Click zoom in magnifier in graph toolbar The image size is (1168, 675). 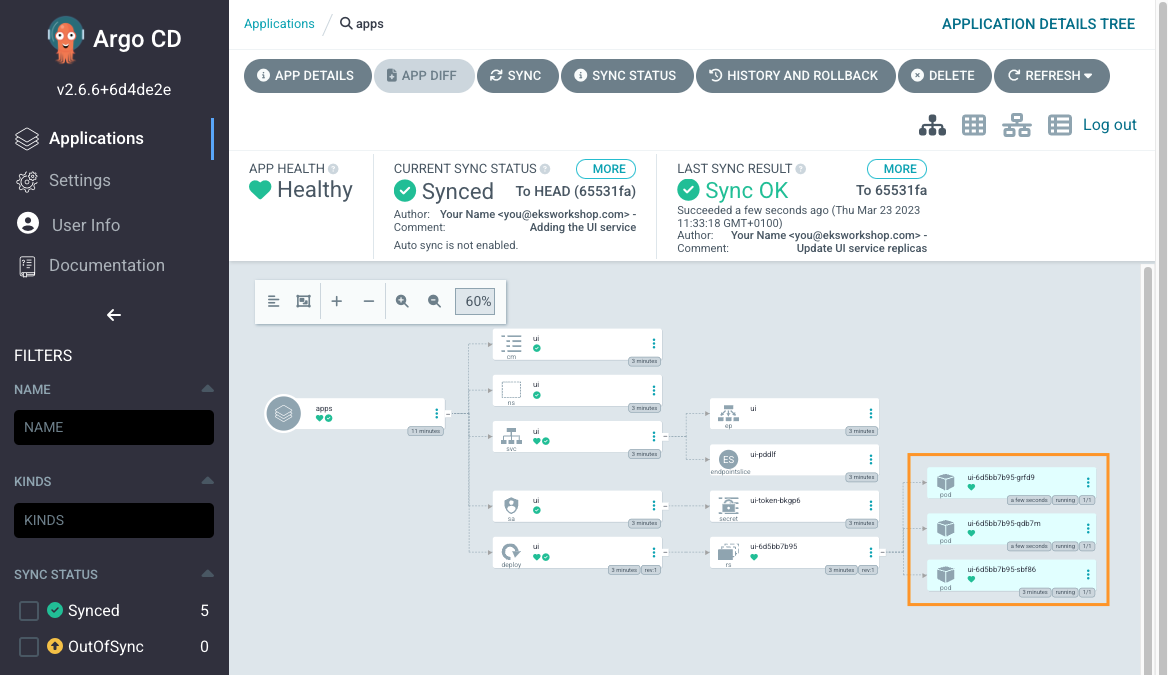click(402, 301)
